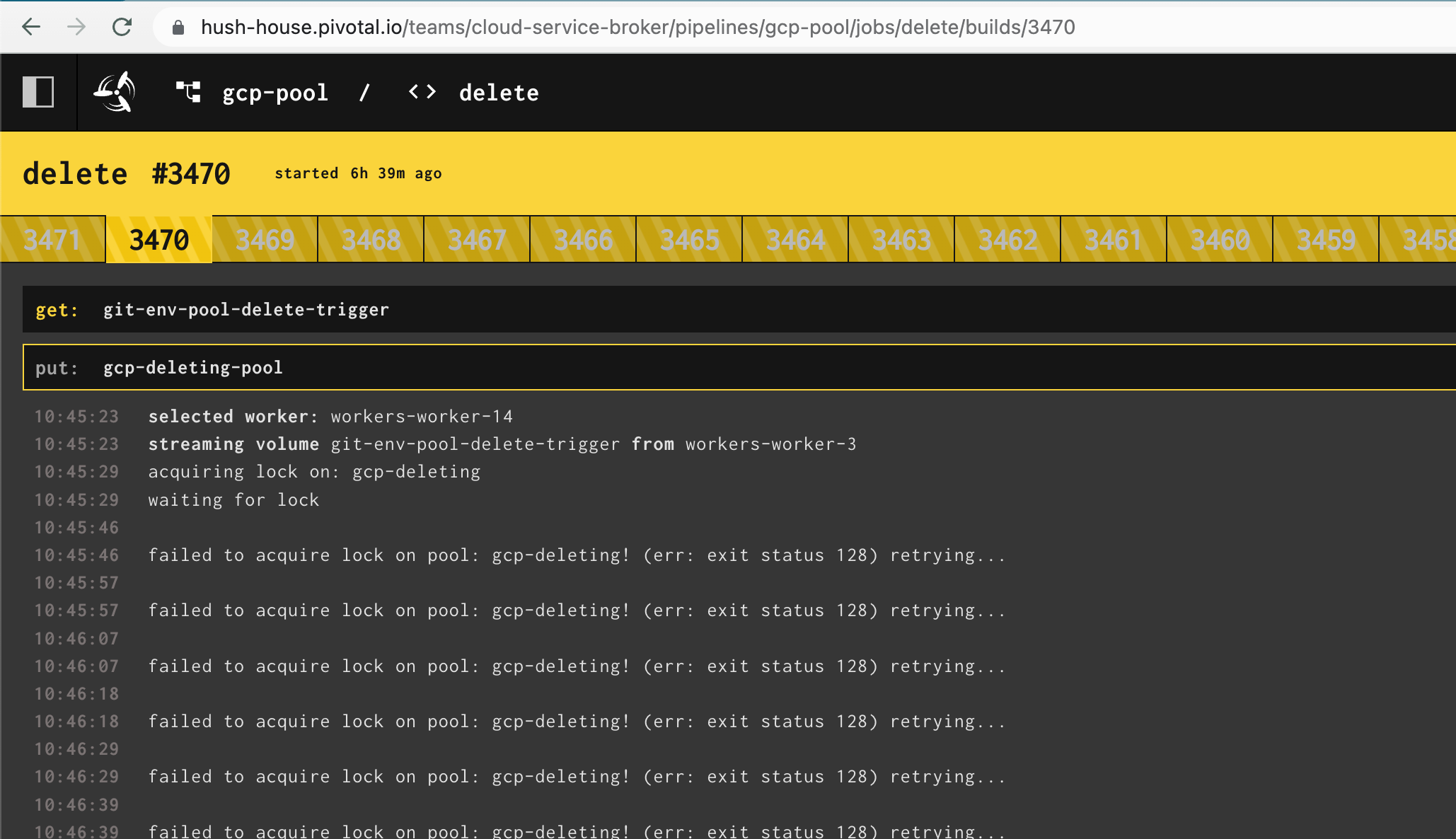Image resolution: width=1456 pixels, height=839 pixels.
Task: Open the delete job link
Action: point(499,92)
